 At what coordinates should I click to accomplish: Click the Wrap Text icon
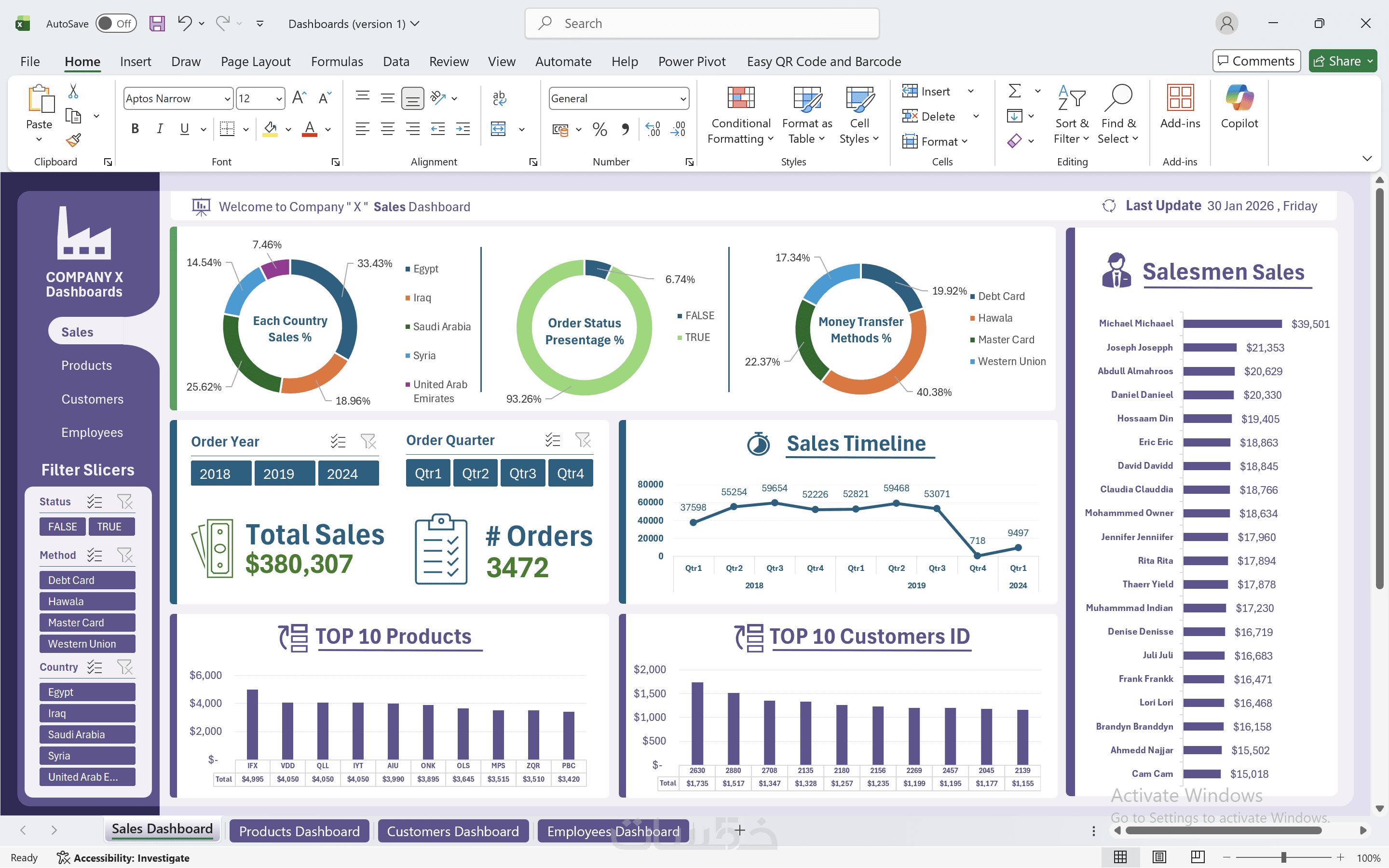pyautogui.click(x=499, y=98)
